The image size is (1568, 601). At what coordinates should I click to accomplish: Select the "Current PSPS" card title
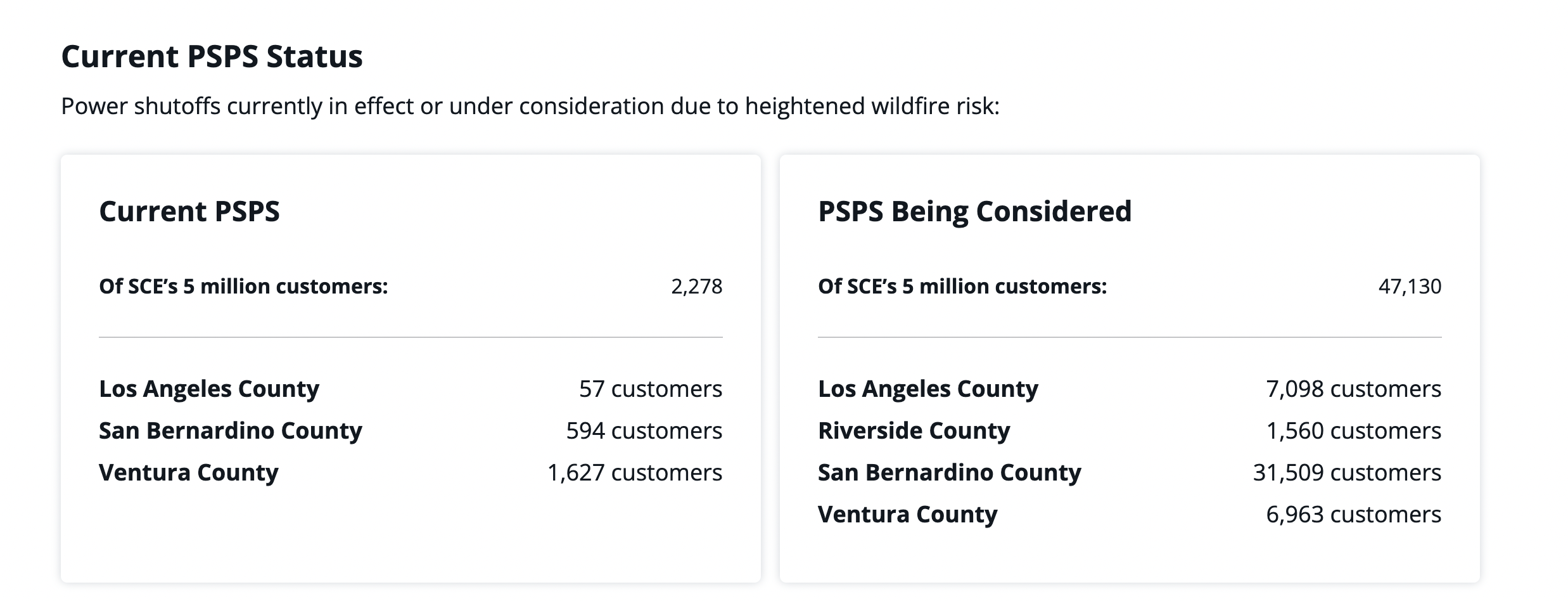(189, 211)
